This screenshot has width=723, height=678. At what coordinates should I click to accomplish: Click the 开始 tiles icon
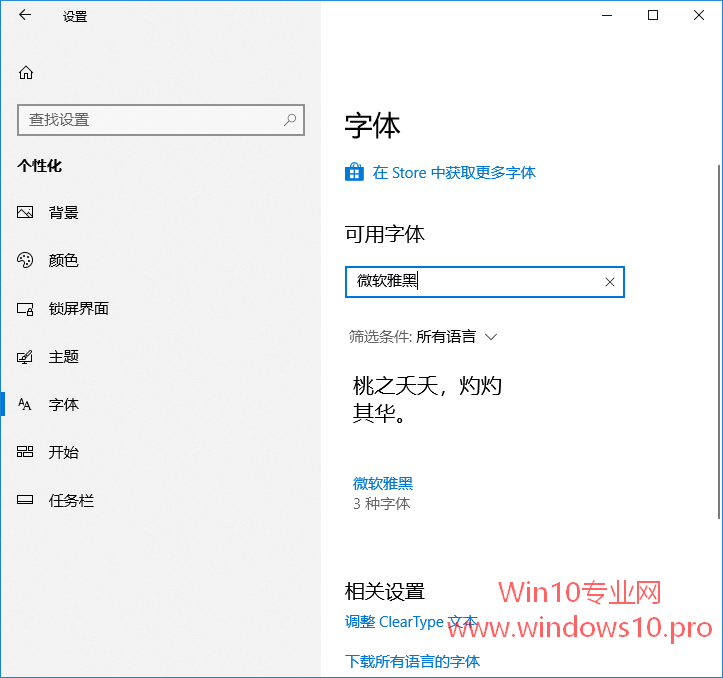25,452
